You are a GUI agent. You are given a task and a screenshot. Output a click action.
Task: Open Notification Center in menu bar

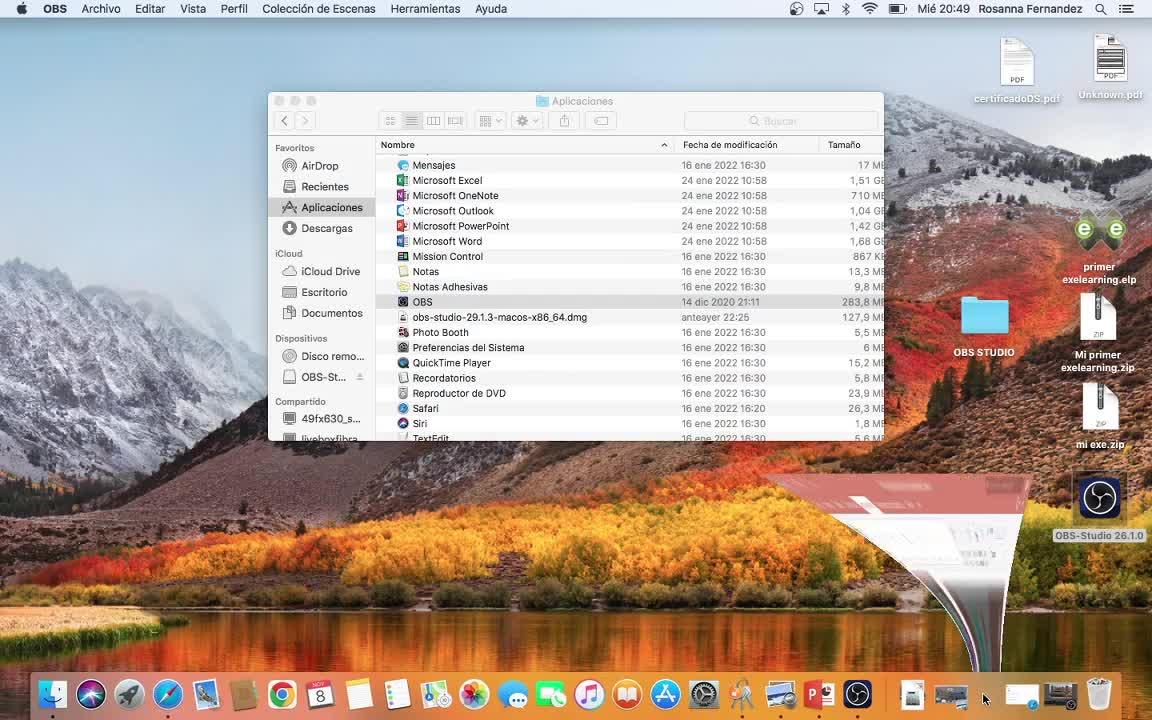[1126, 9]
